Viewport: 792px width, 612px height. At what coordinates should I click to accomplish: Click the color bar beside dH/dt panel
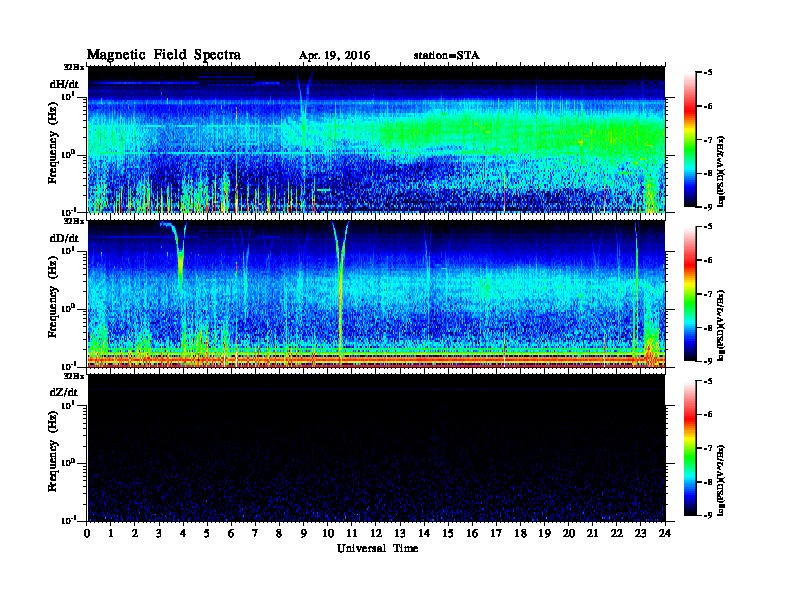689,139
